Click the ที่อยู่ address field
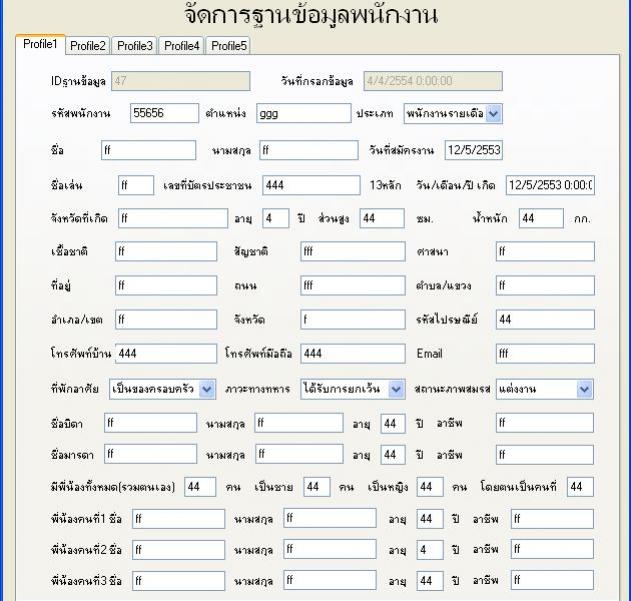This screenshot has width=631, height=601. click(x=166, y=285)
